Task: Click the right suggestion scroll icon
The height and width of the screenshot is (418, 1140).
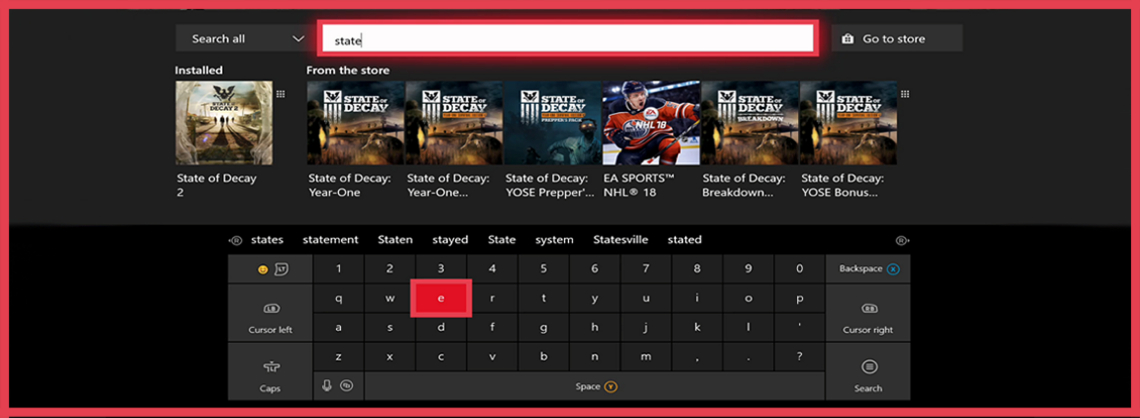Action: pos(902,240)
